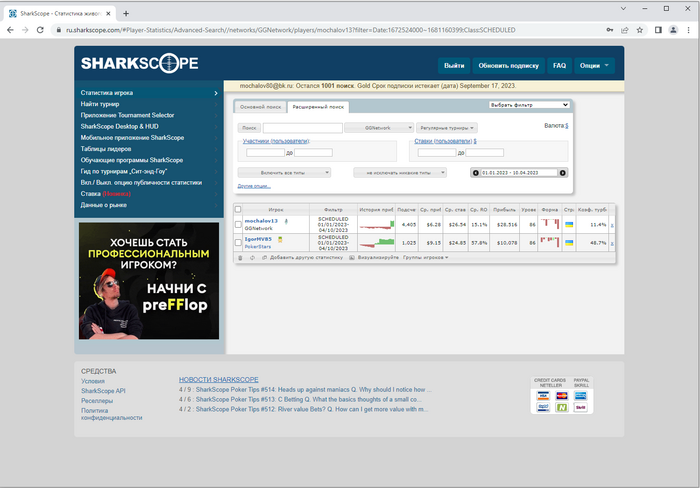Open Ставка (Новинка) sidebar item

pyautogui.click(x=105, y=194)
